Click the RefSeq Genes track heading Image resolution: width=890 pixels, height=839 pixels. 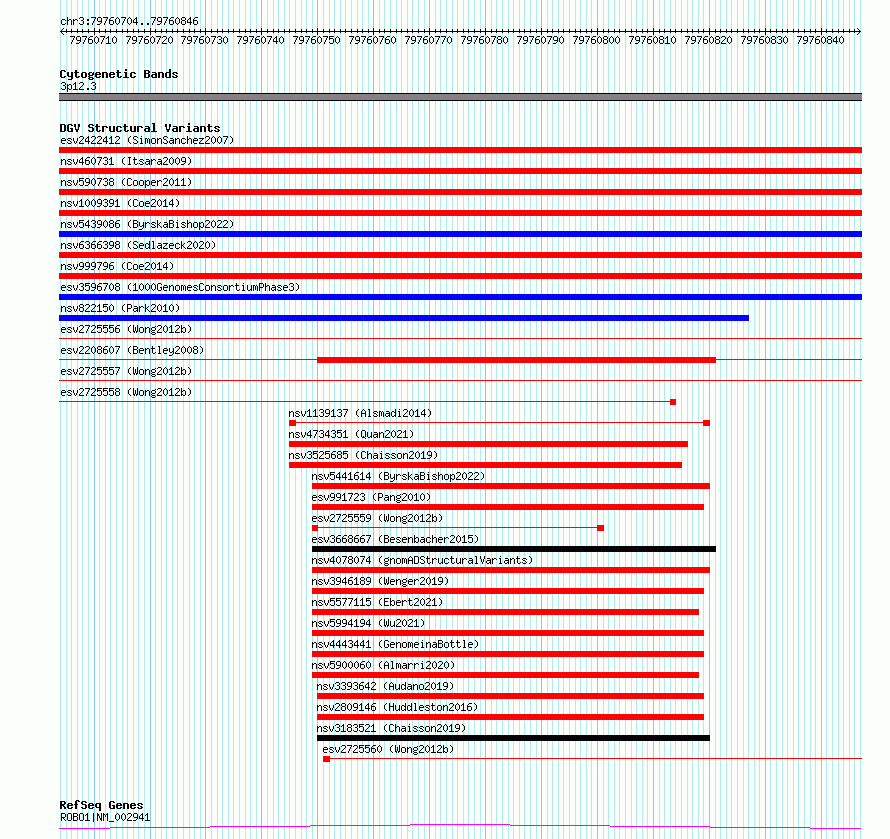pyautogui.click(x=101, y=805)
